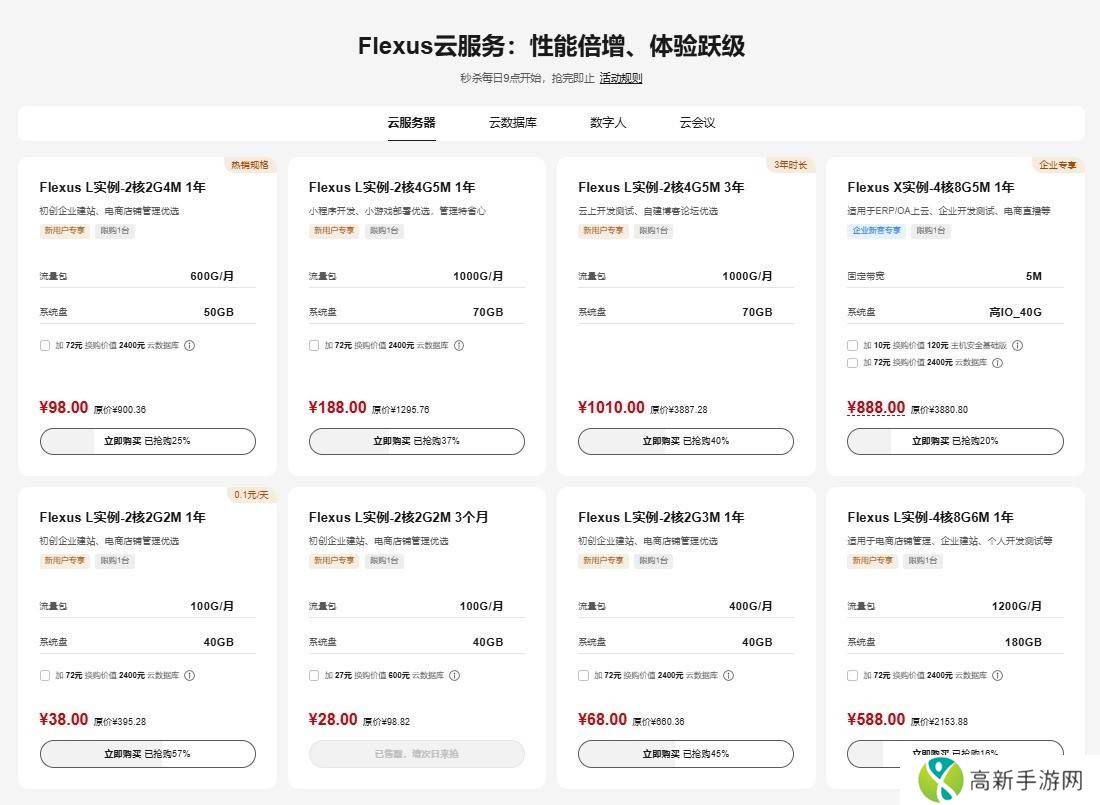Buy the ¥68.00 2核2G3M plan
The width and height of the screenshot is (1100, 805).
(x=685, y=754)
